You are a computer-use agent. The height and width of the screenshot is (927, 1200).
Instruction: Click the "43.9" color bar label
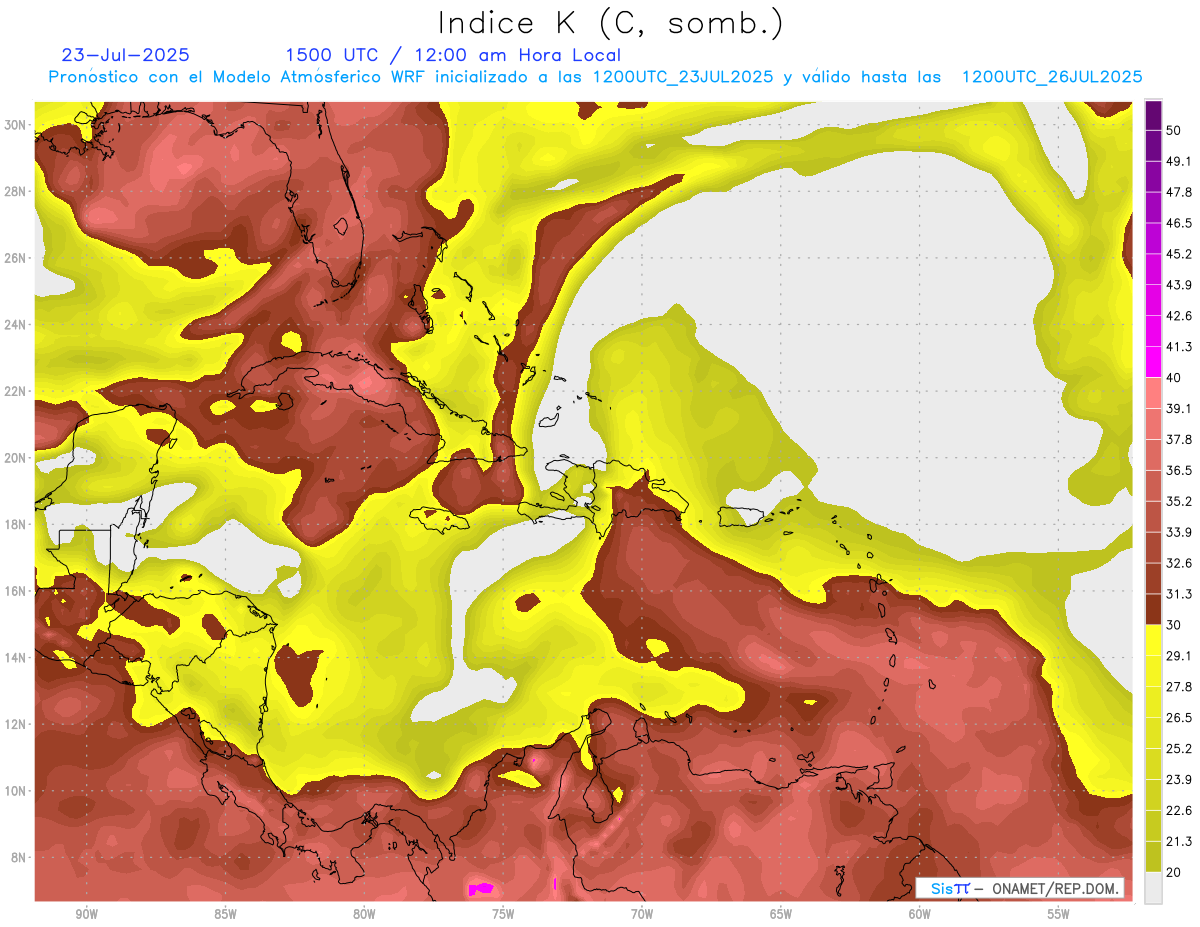tap(1179, 285)
